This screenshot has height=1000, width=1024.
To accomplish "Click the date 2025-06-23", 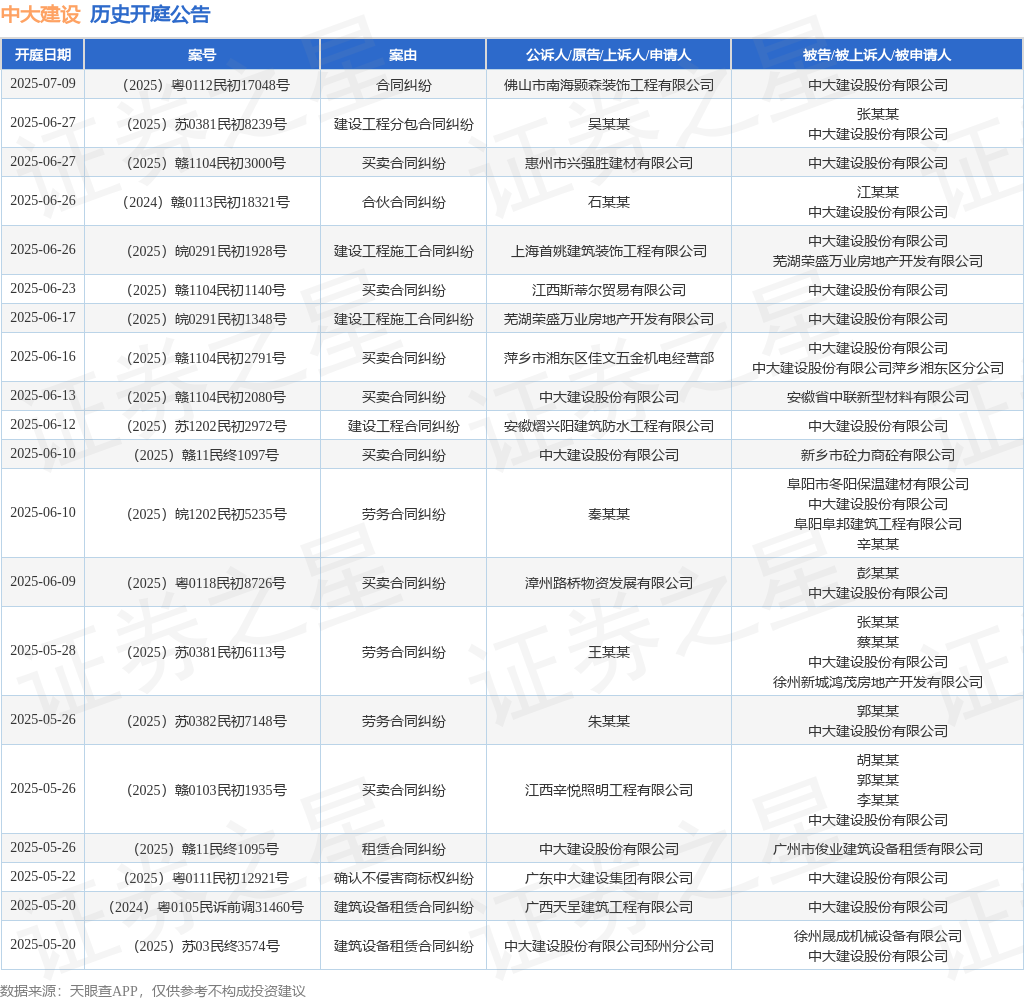I will click(x=43, y=289).
